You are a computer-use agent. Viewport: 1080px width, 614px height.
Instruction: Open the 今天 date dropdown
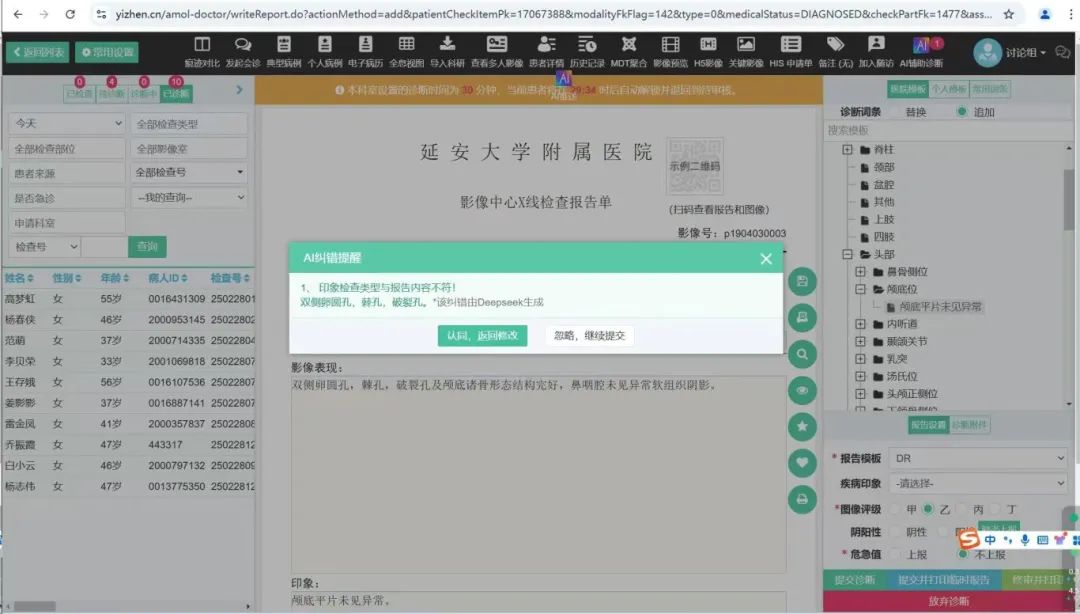coord(67,123)
